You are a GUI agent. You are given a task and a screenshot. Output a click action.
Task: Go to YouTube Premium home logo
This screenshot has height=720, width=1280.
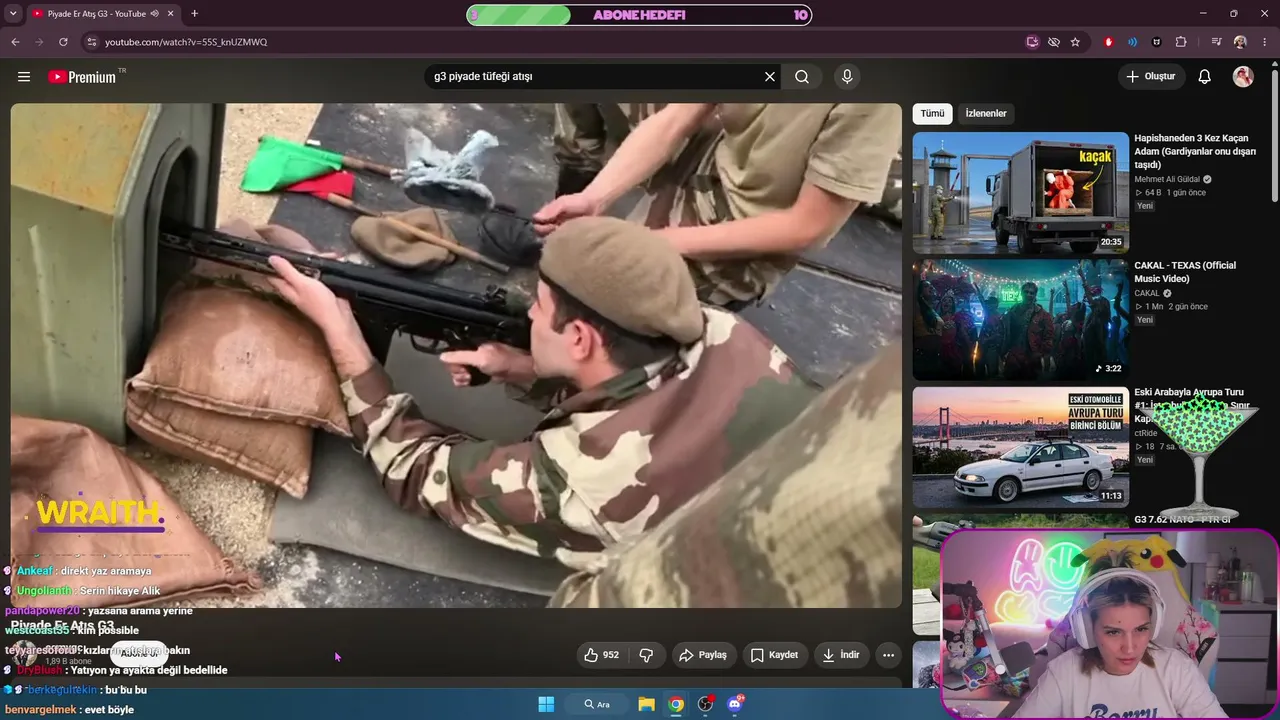click(83, 77)
